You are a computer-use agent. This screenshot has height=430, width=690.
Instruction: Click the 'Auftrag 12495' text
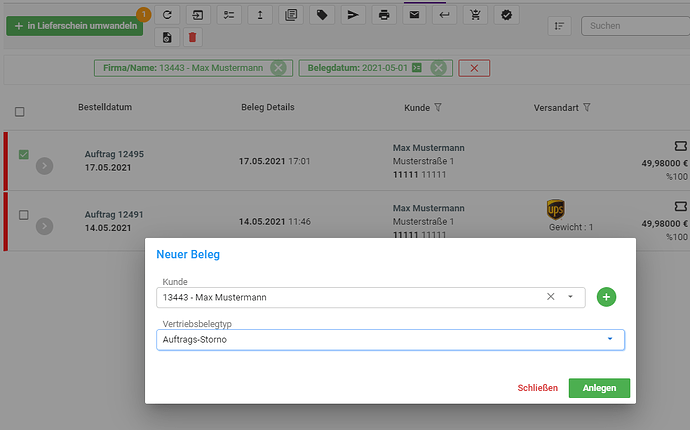[114, 154]
